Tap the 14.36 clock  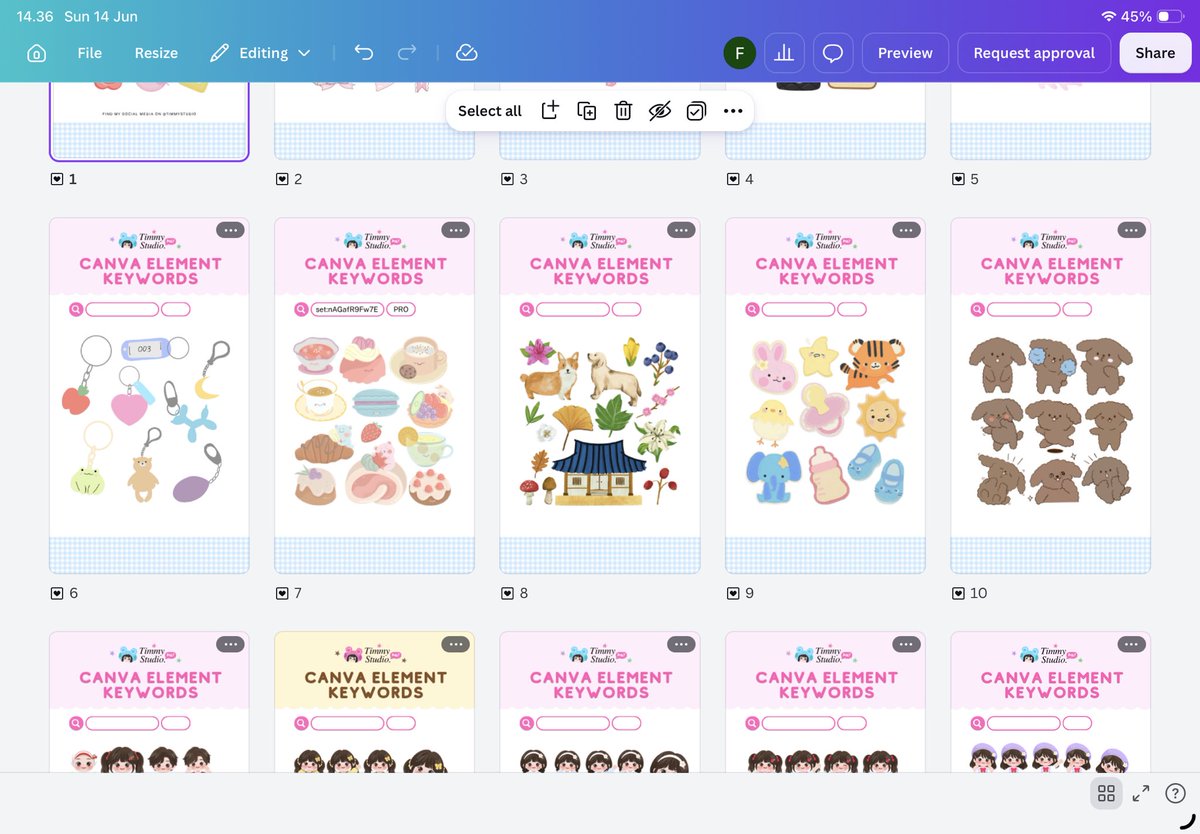(x=35, y=16)
